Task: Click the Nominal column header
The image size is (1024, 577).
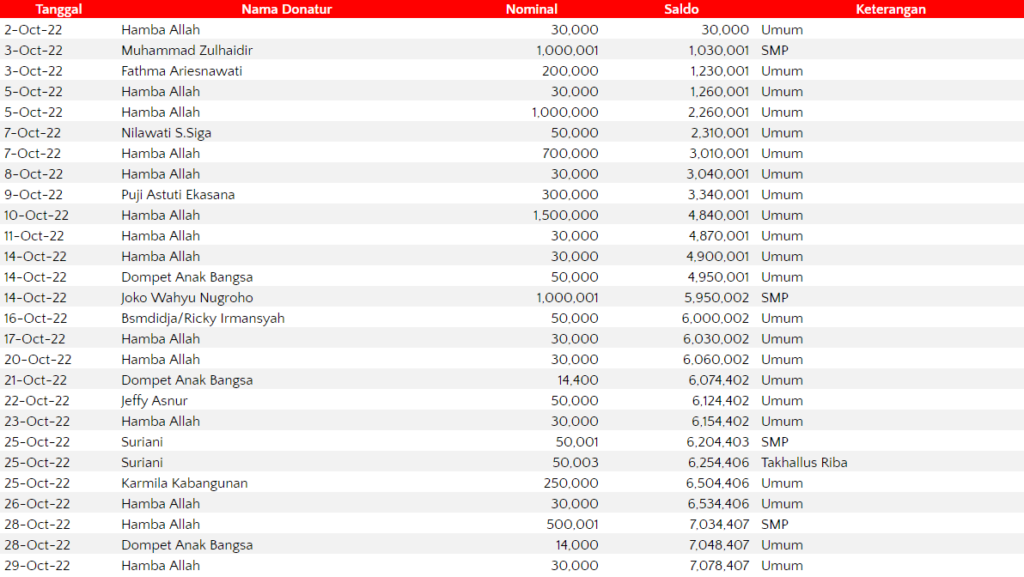Action: point(531,9)
